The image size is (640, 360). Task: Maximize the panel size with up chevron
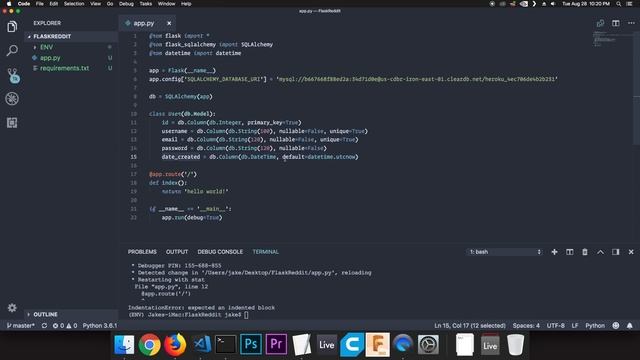[x=600, y=252]
